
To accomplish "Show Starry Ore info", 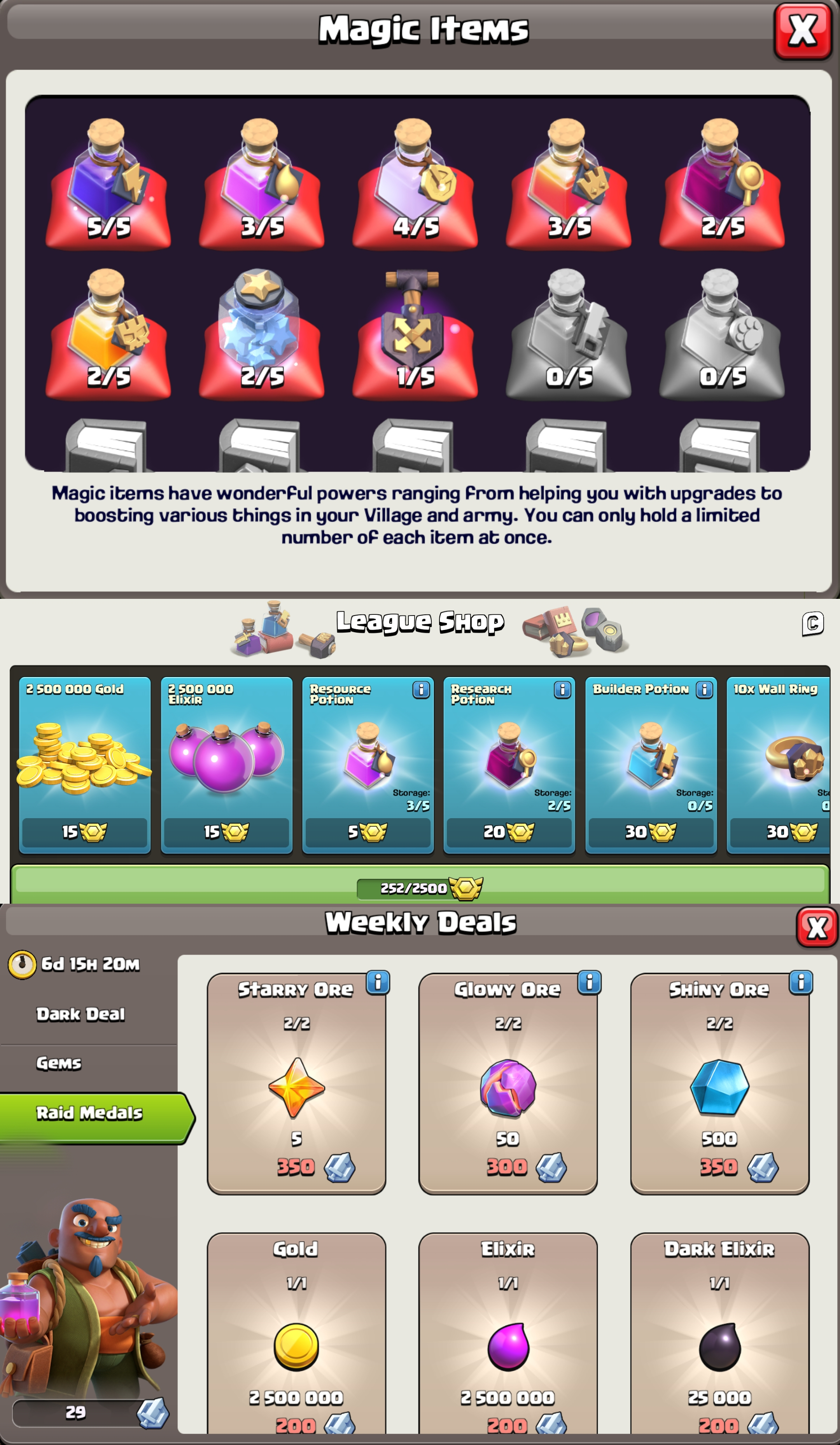I will pos(378,983).
